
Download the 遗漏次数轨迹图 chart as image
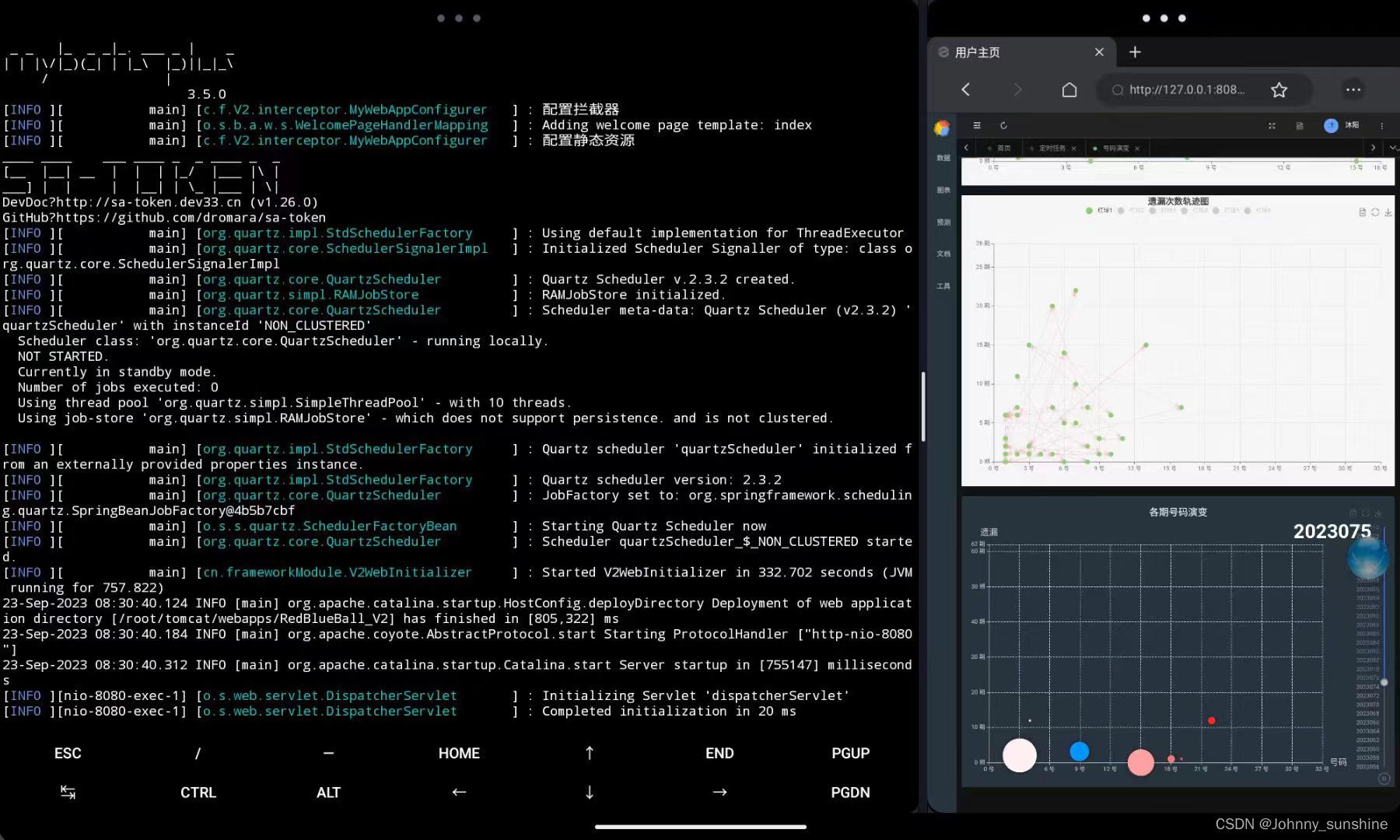coord(1388,212)
